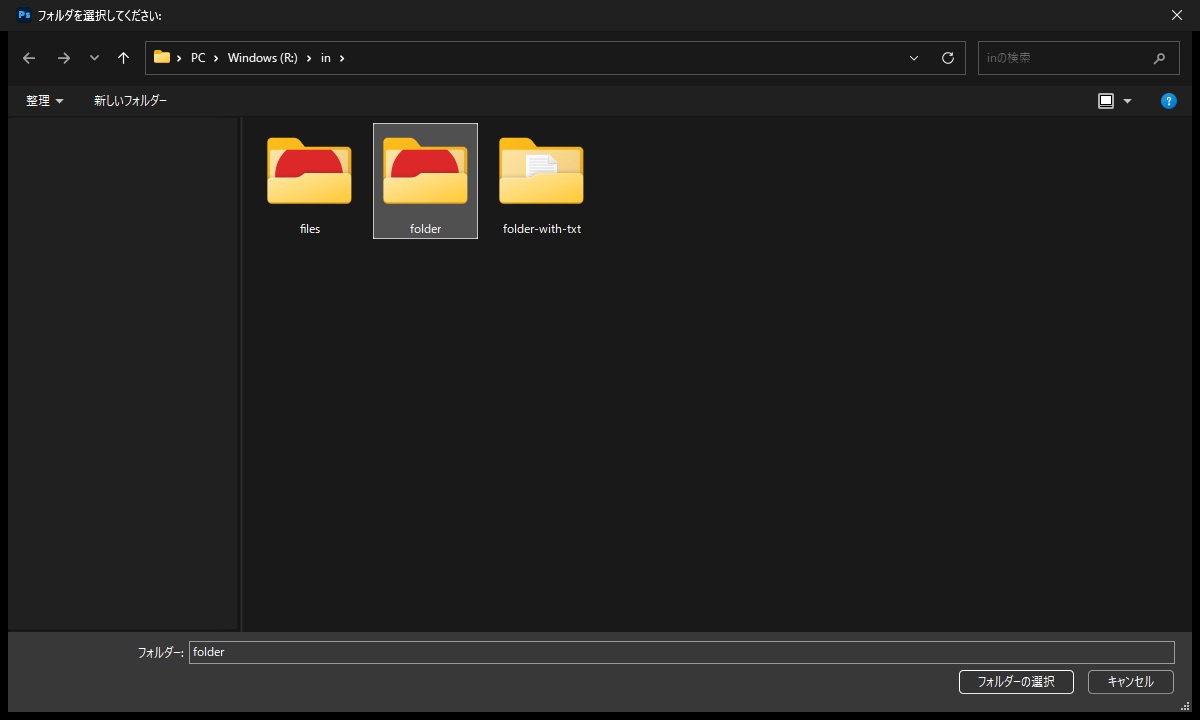Open the 整理 menu

(x=45, y=101)
